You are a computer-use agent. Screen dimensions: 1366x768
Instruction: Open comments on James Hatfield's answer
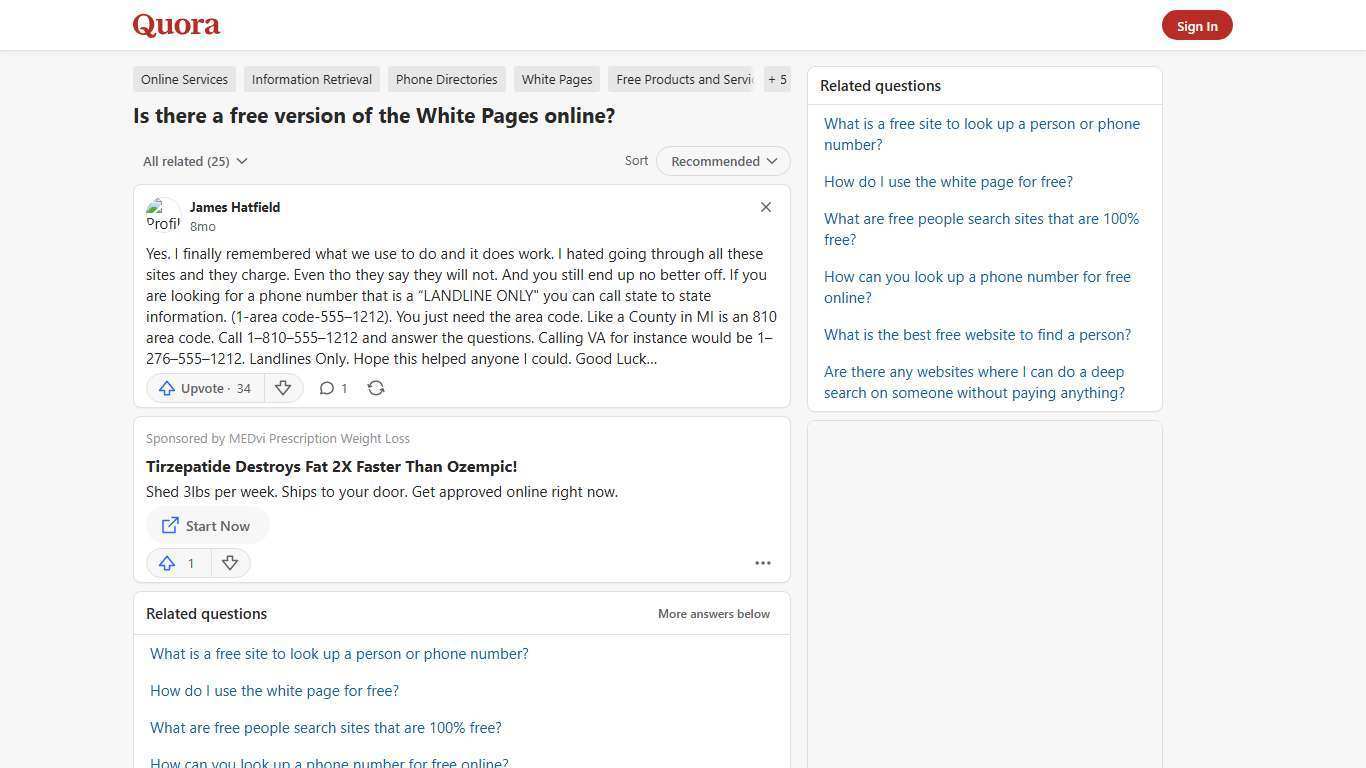(332, 388)
